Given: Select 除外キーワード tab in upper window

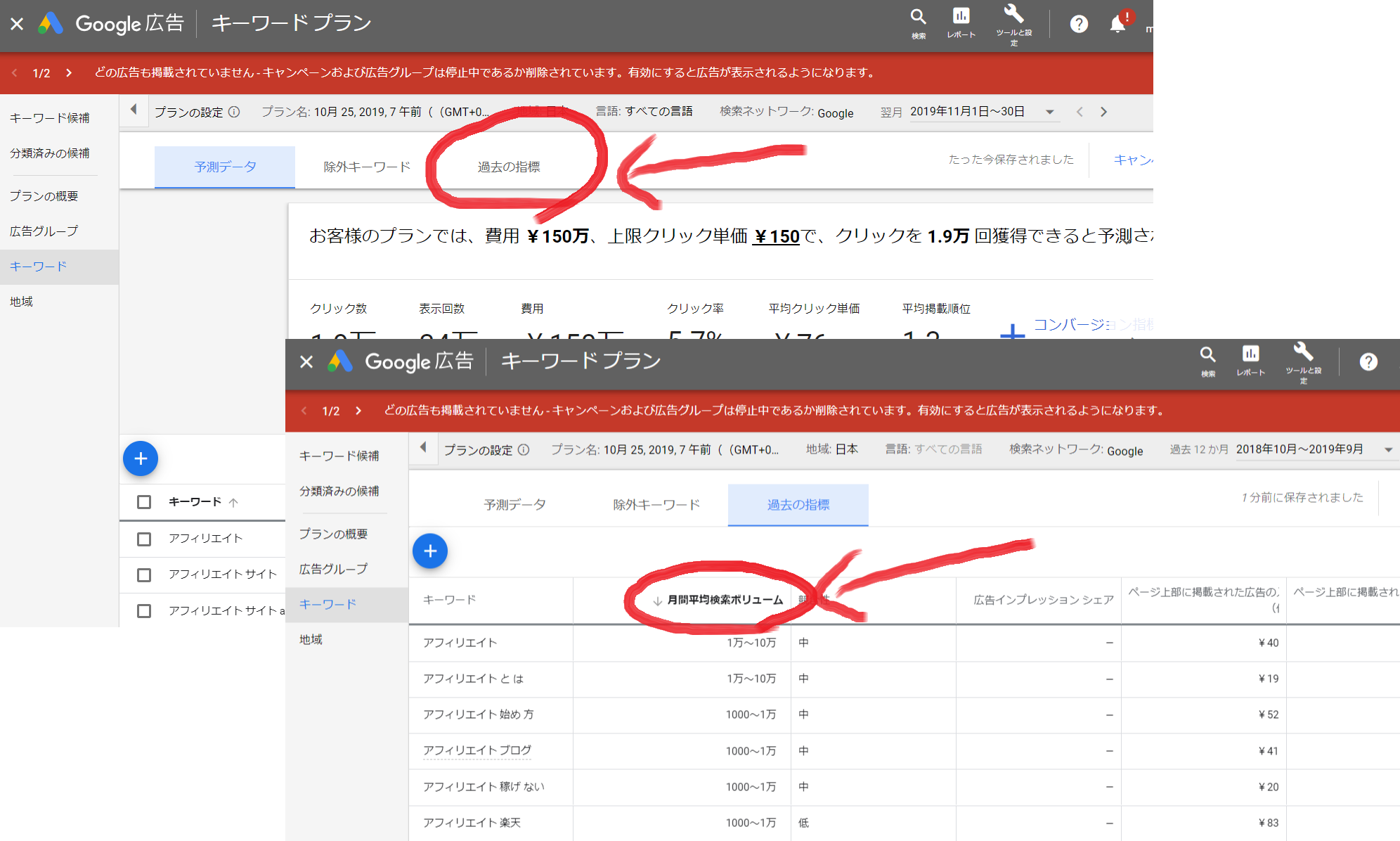Looking at the screenshot, I should pos(367,167).
